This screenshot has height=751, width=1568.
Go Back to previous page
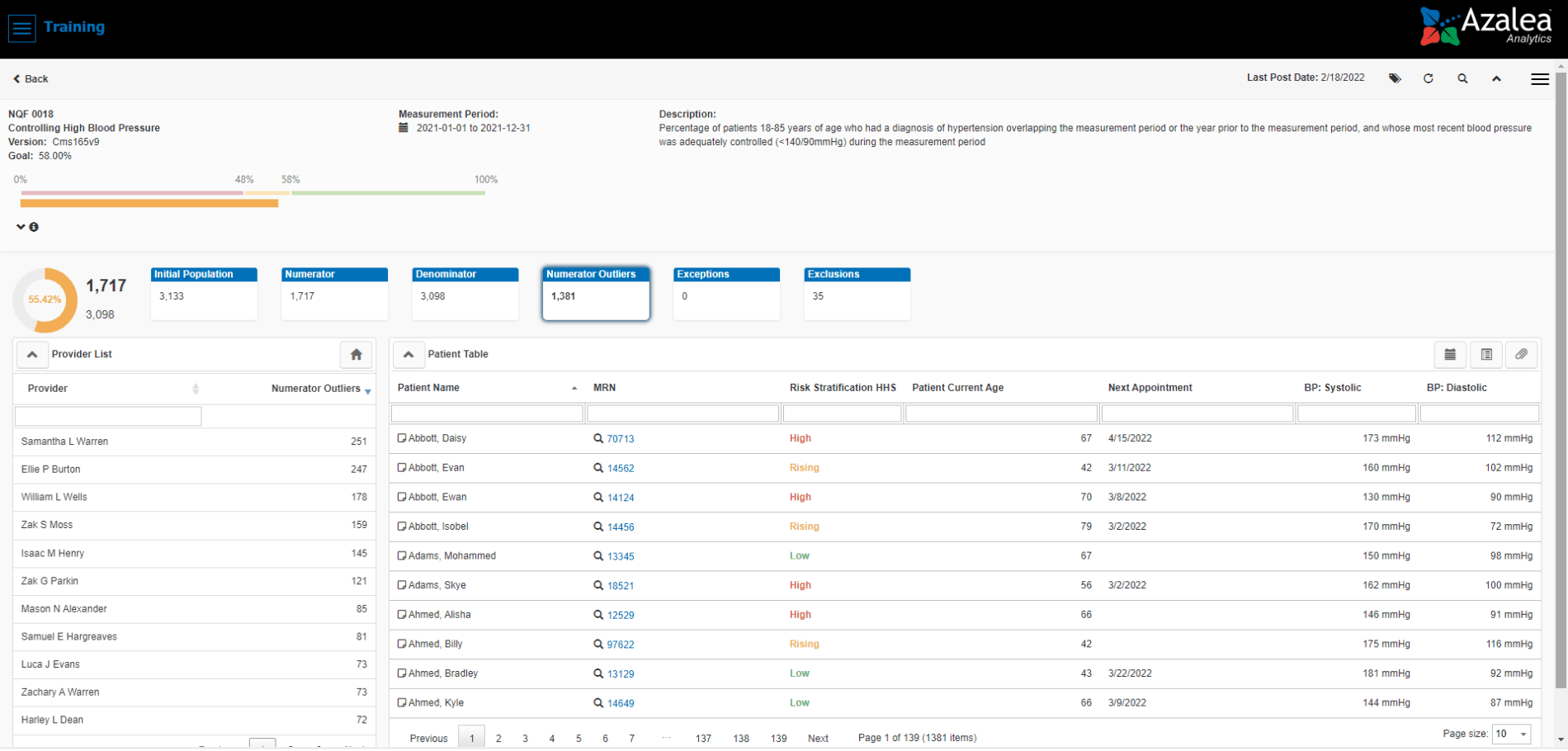click(x=31, y=79)
